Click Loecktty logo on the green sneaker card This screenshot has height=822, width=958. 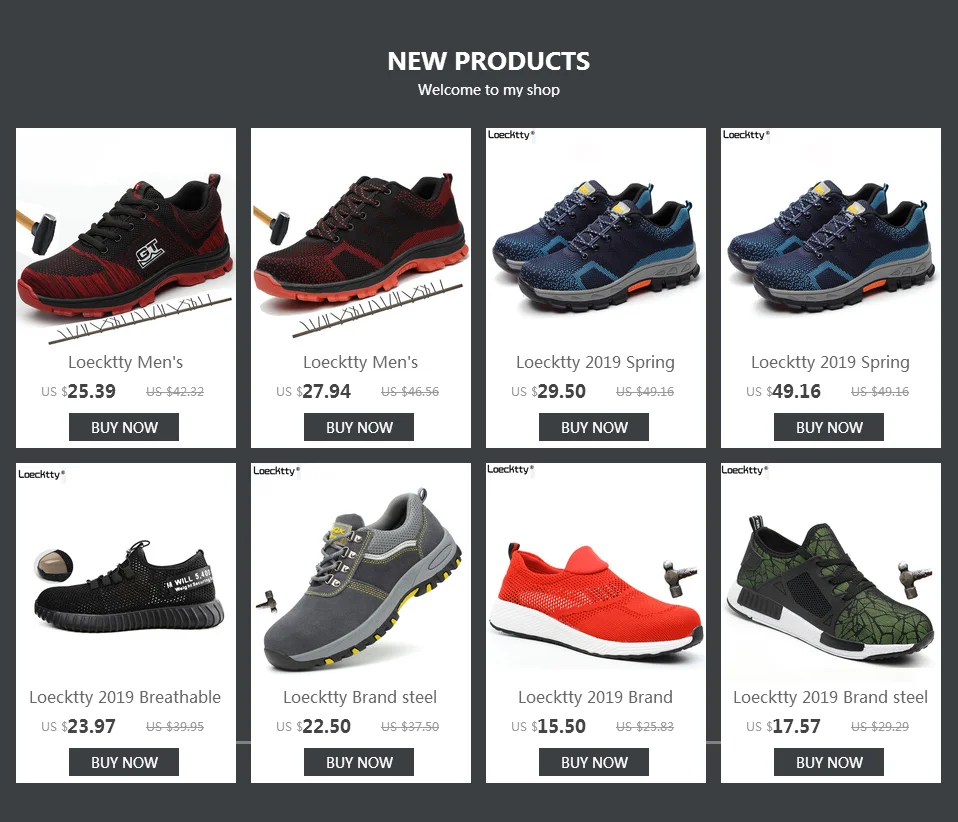(x=745, y=470)
